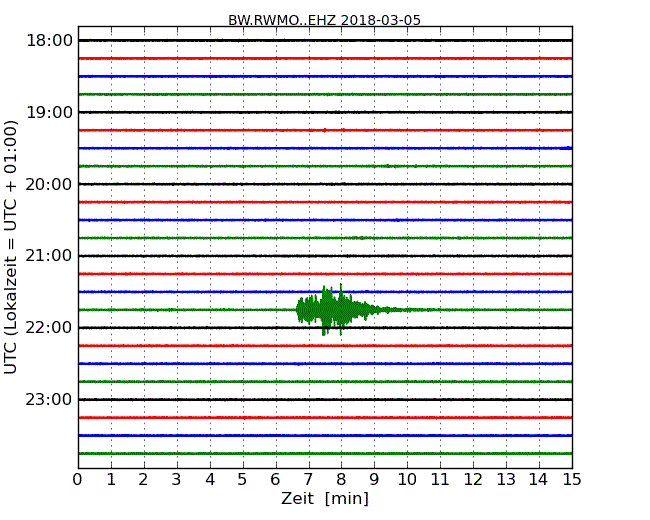Image resolution: width=650 pixels, height=520 pixels.
Task: Click x-axis tick label 14
Action: point(538,480)
